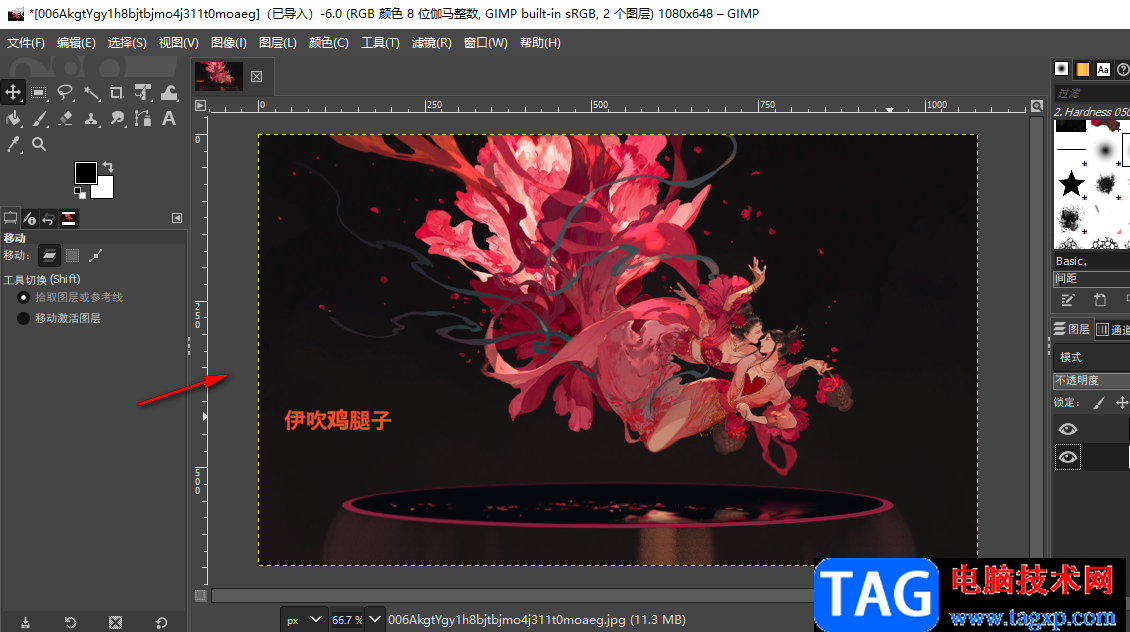Open the 帮助(H) menu
1130x632 pixels.
[540, 43]
